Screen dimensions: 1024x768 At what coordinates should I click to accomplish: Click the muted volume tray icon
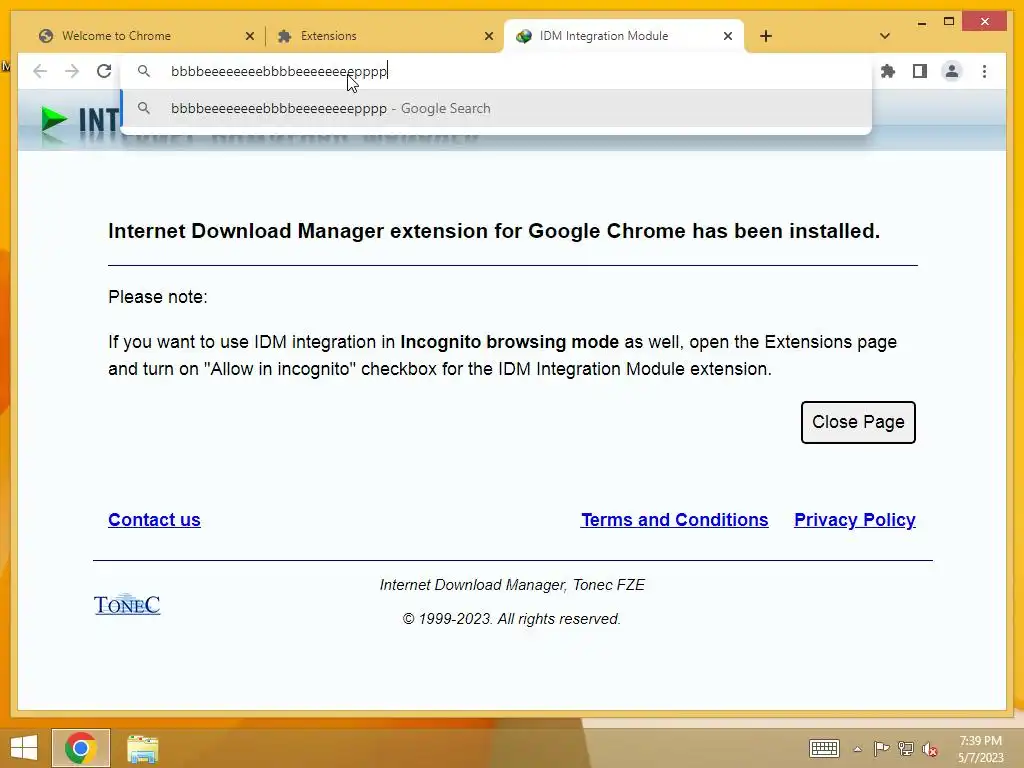[x=929, y=748]
